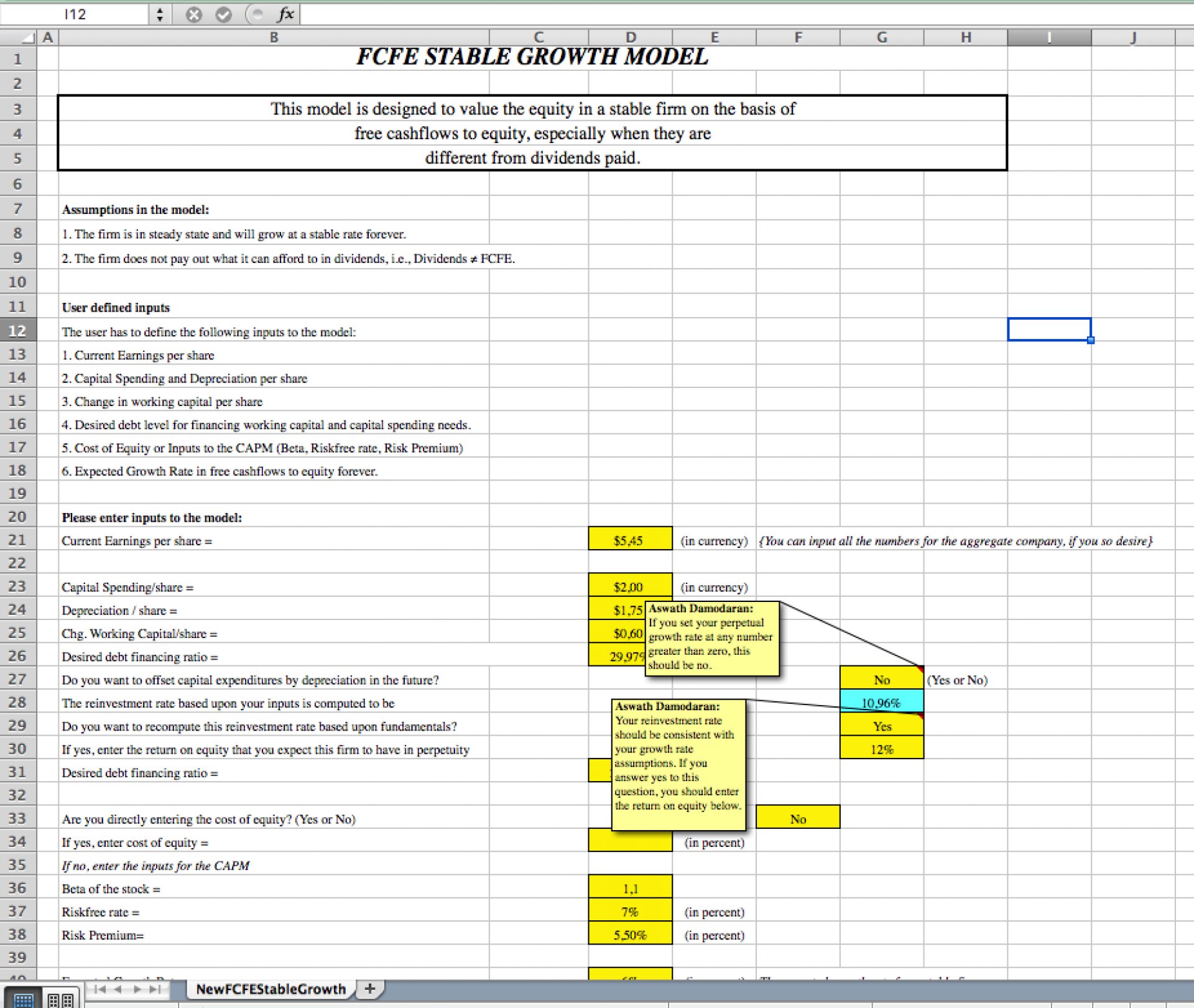Select the Select All corner triangle
Image resolution: width=1194 pixels, height=1008 pixels.
click(28, 38)
